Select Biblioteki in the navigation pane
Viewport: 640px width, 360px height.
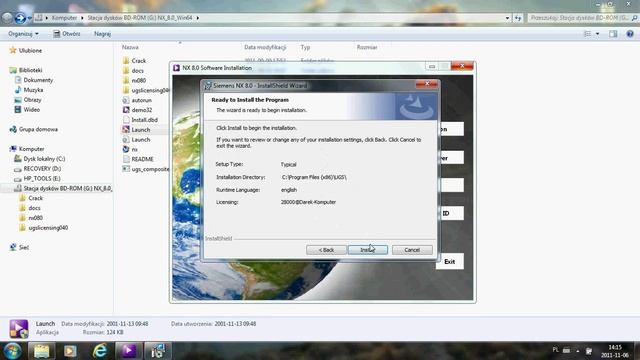tap(30, 70)
